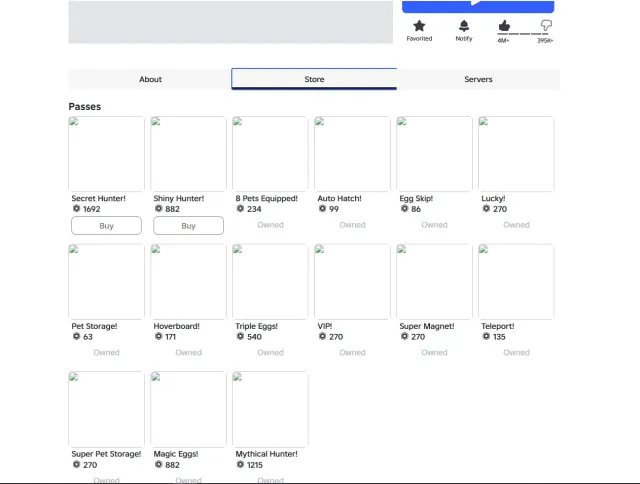Image resolution: width=640 pixels, height=484 pixels.
Task: Switch to the Servers tab
Action: click(x=478, y=79)
